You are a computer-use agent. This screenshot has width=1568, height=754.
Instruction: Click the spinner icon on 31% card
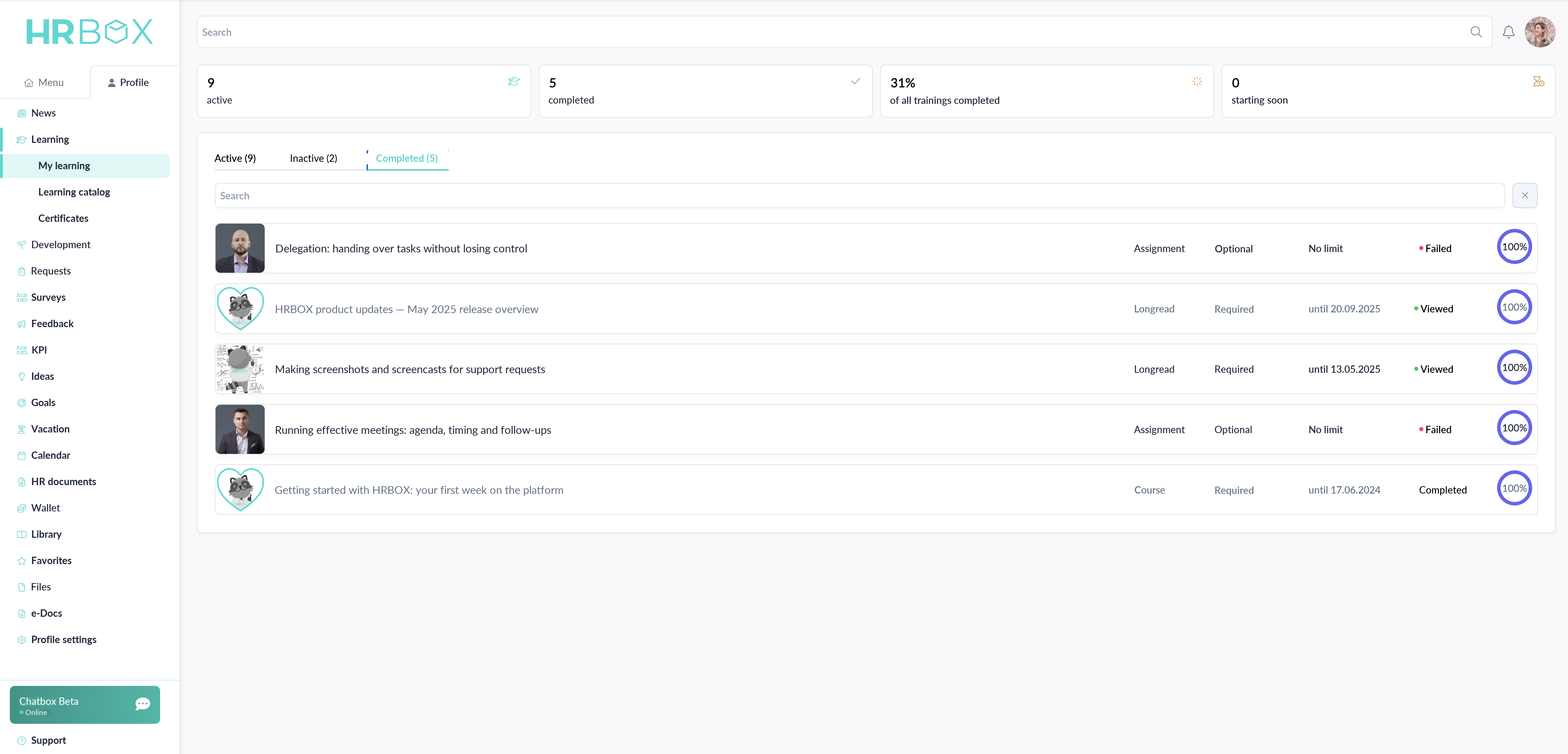(x=1197, y=81)
